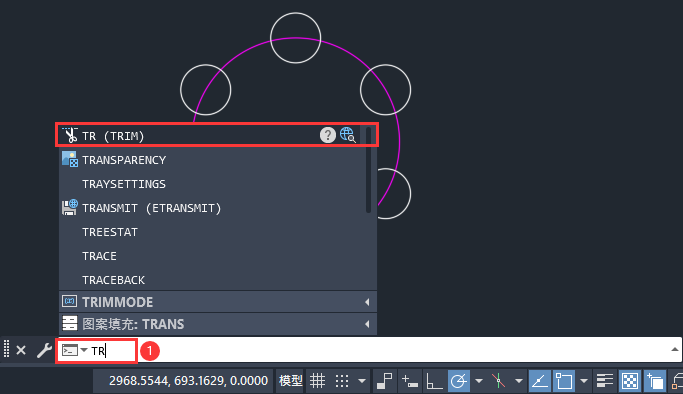Open help for the TR (TRIM) suggestion

328,135
